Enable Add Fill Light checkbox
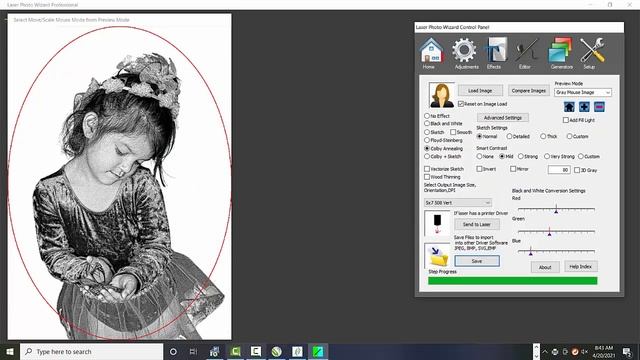The image size is (640, 360). click(x=566, y=120)
